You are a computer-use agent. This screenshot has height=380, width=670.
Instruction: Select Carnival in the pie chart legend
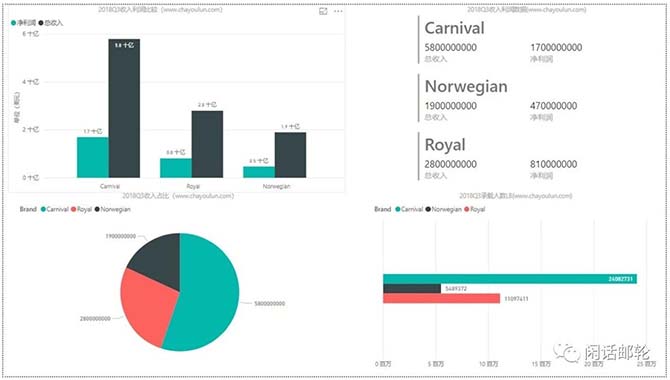coord(55,209)
